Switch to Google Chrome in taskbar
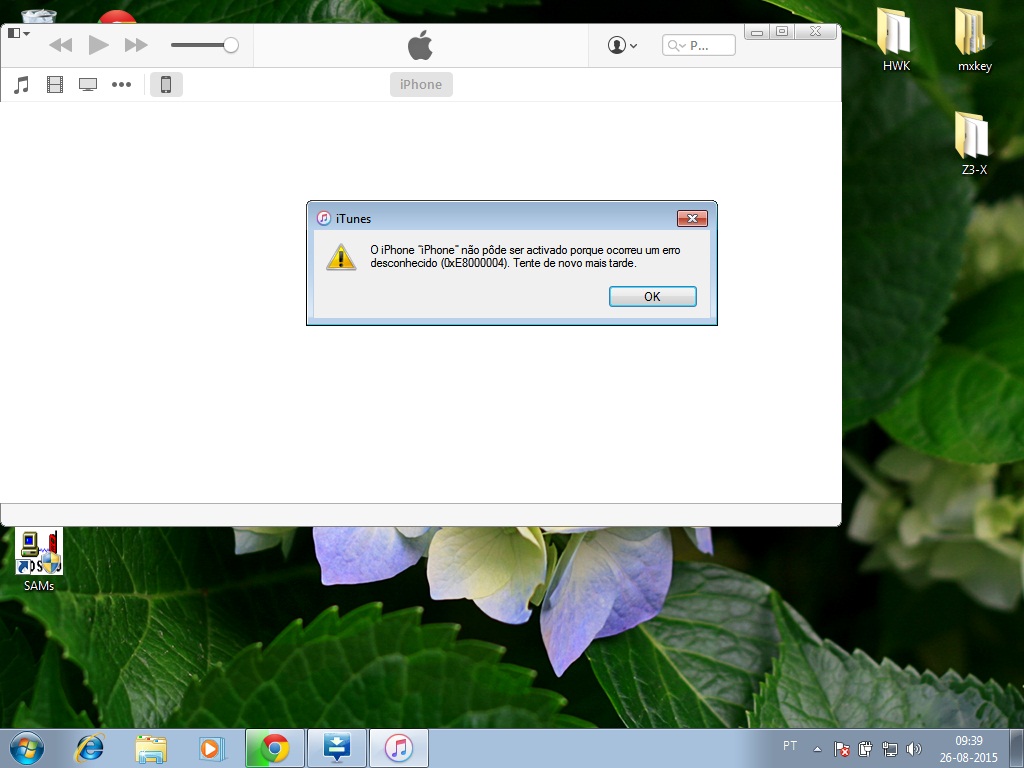Screen dimensions: 1024x768 coord(274,748)
